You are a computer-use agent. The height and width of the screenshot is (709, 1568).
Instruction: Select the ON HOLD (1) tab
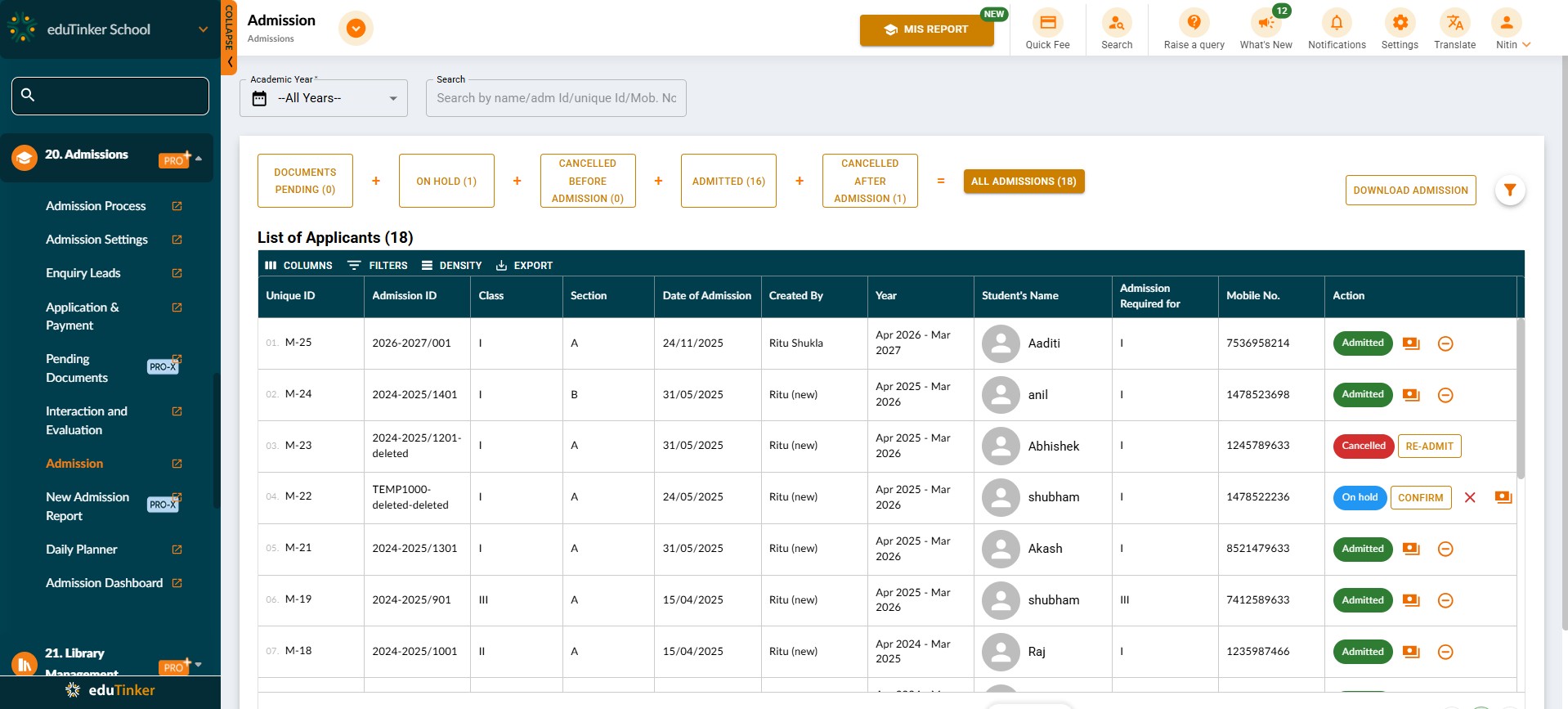point(446,181)
